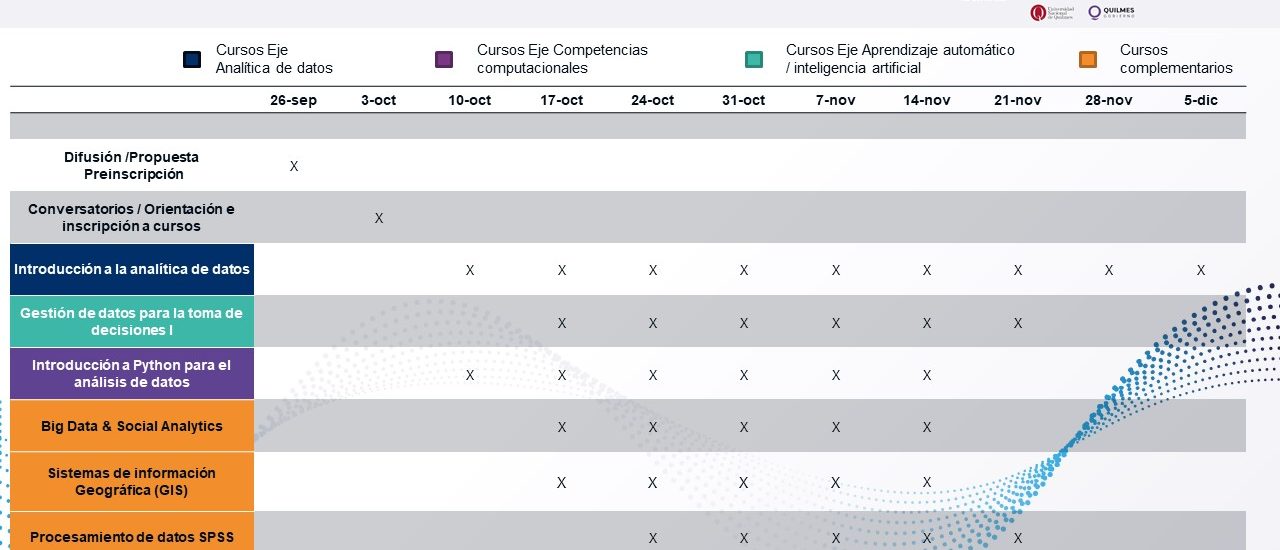Select the purple Competencias computacionales legend square

point(444,59)
